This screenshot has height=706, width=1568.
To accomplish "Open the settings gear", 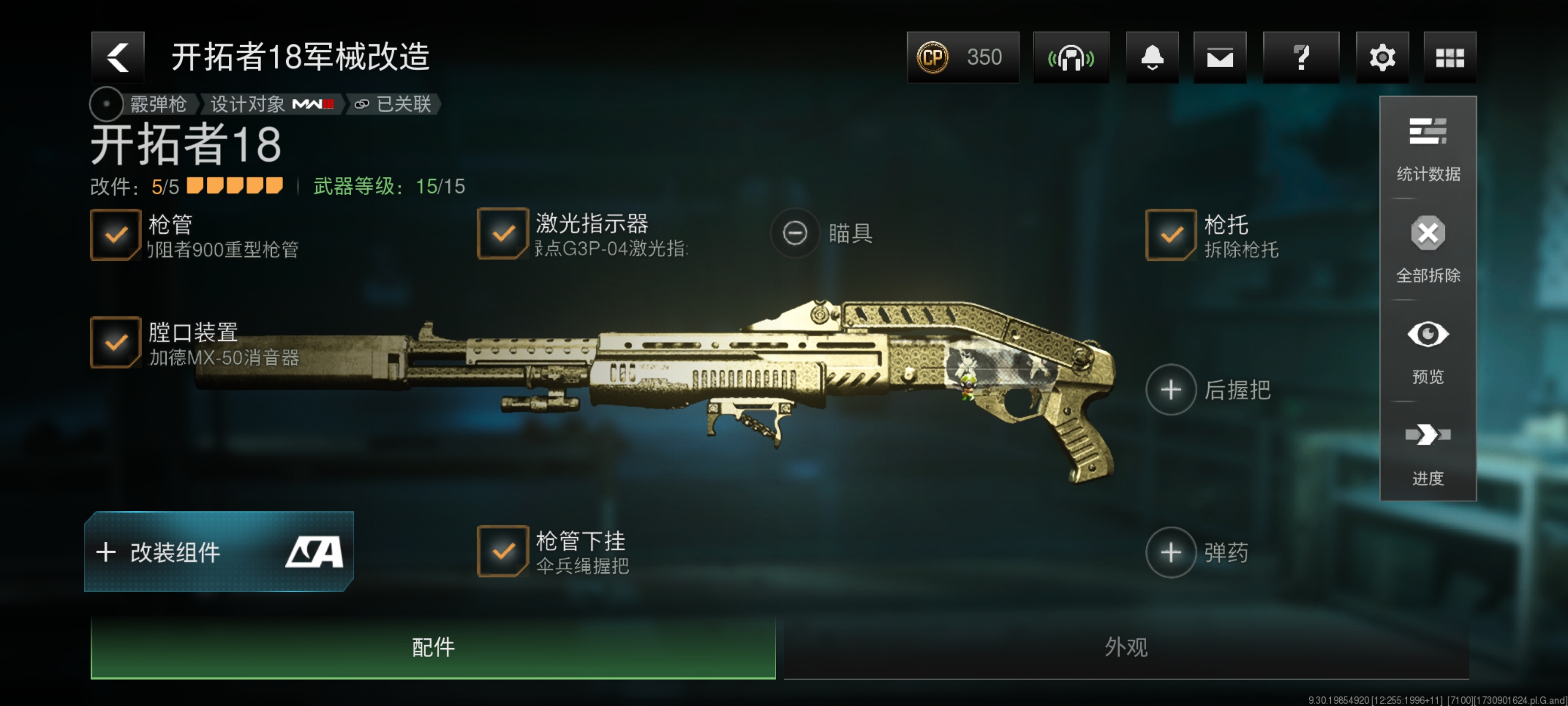I will pyautogui.click(x=1382, y=57).
